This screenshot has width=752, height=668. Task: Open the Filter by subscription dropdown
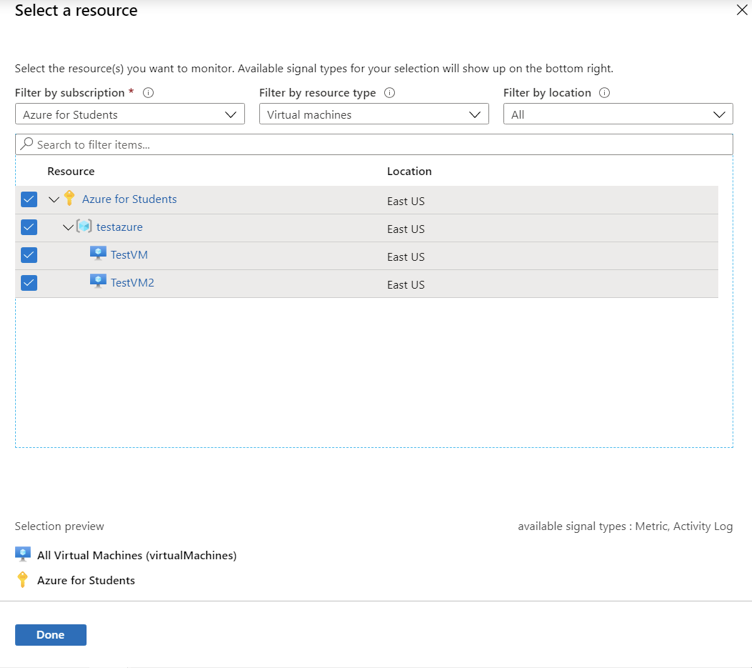click(x=130, y=114)
